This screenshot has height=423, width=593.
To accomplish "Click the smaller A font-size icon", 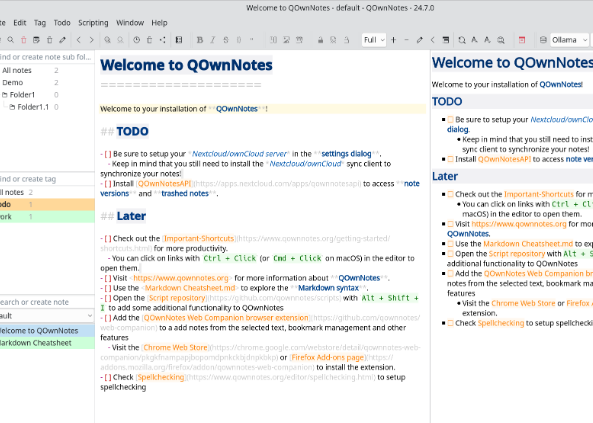I will [487, 40].
